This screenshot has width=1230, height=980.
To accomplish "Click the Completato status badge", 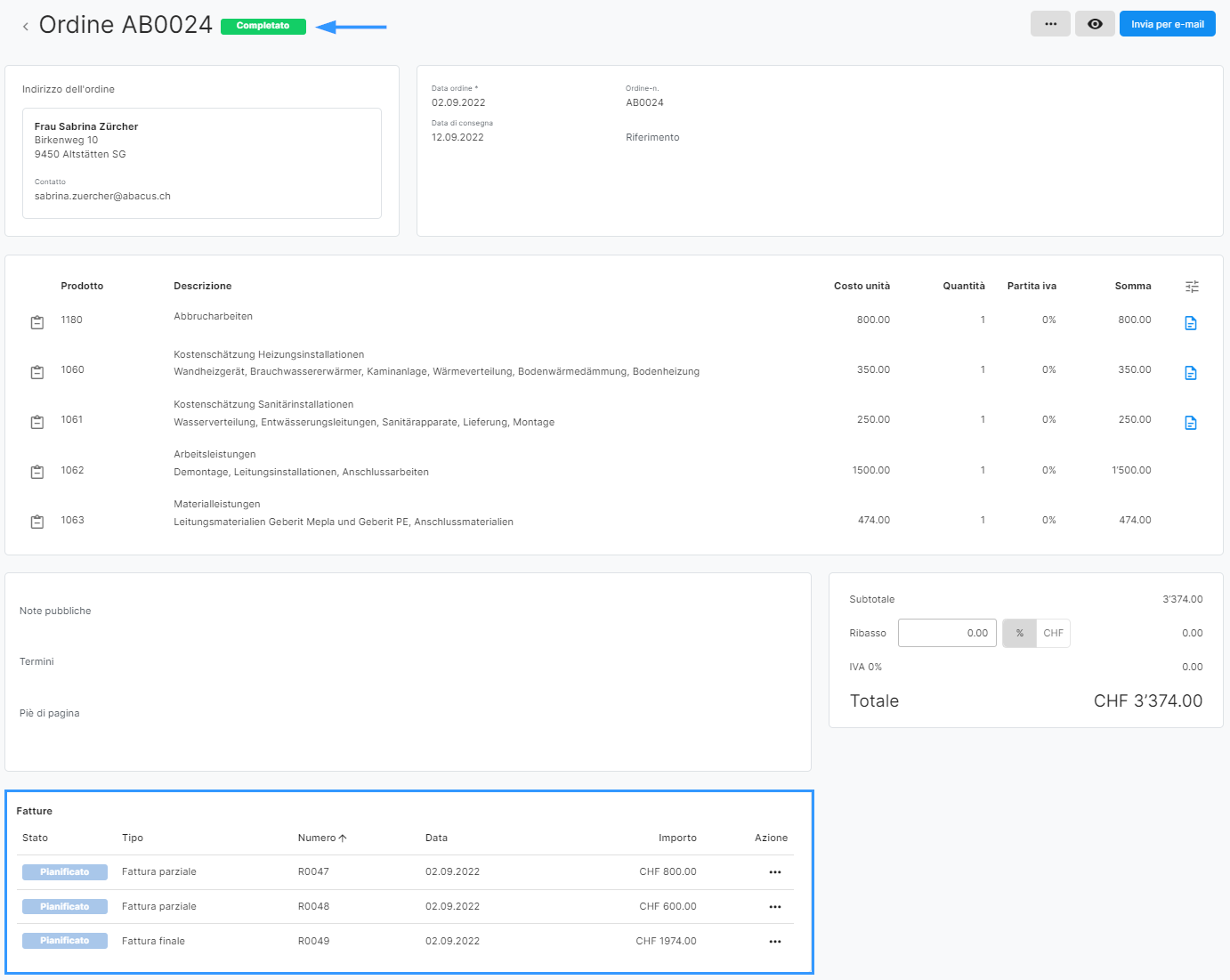I will point(263,27).
